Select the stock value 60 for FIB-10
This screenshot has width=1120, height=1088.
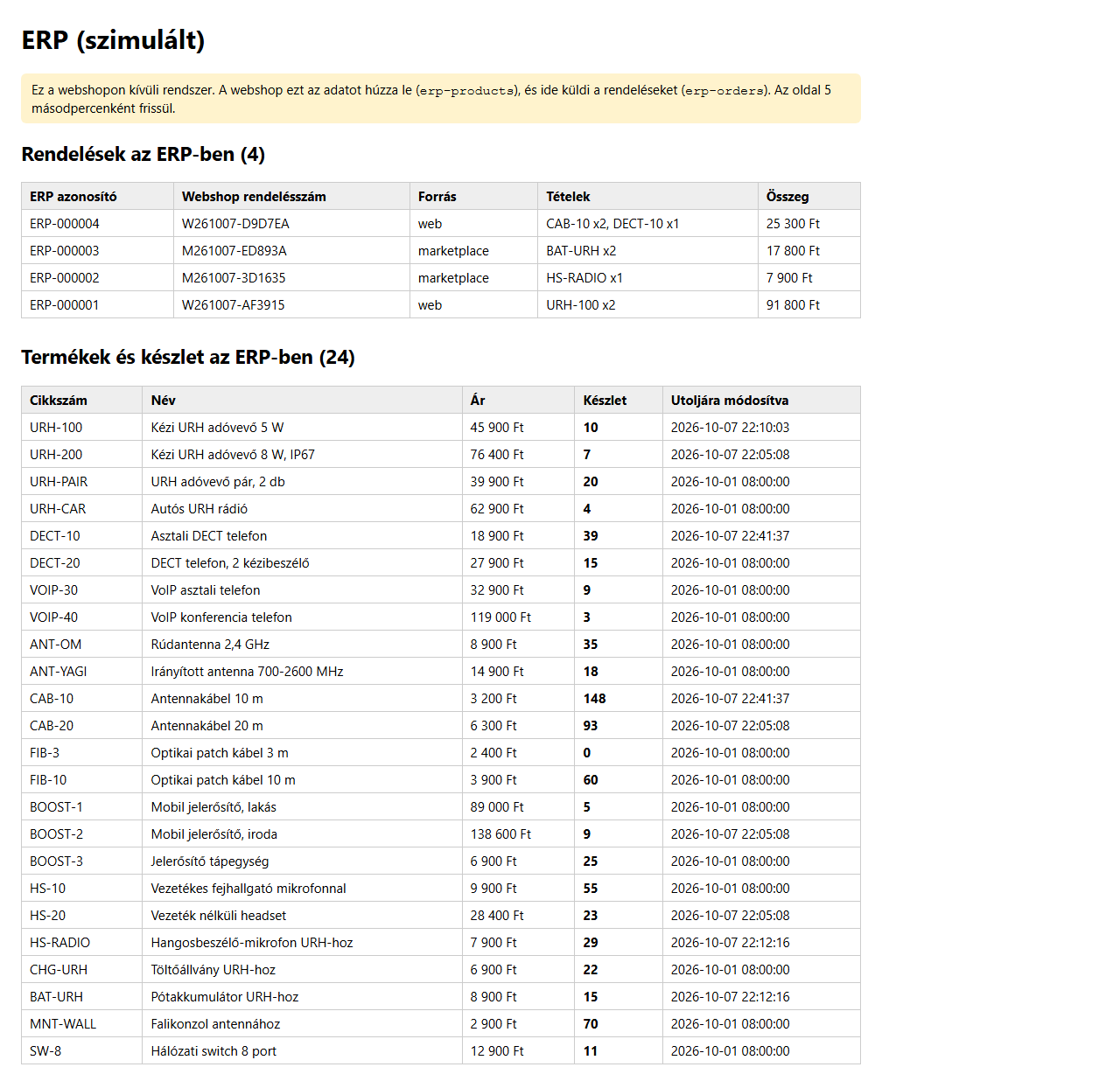(591, 780)
